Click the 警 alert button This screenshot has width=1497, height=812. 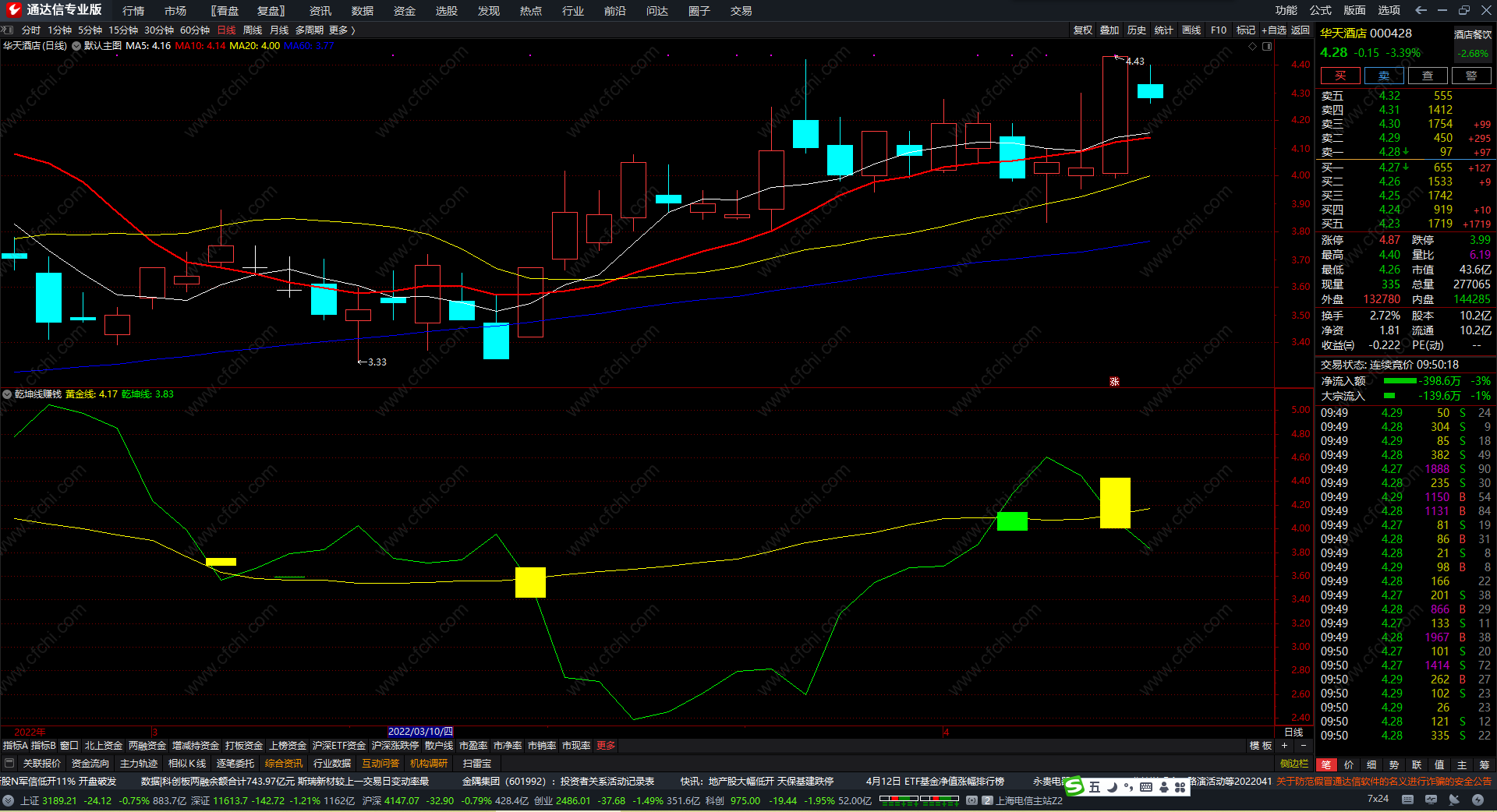coord(1471,76)
